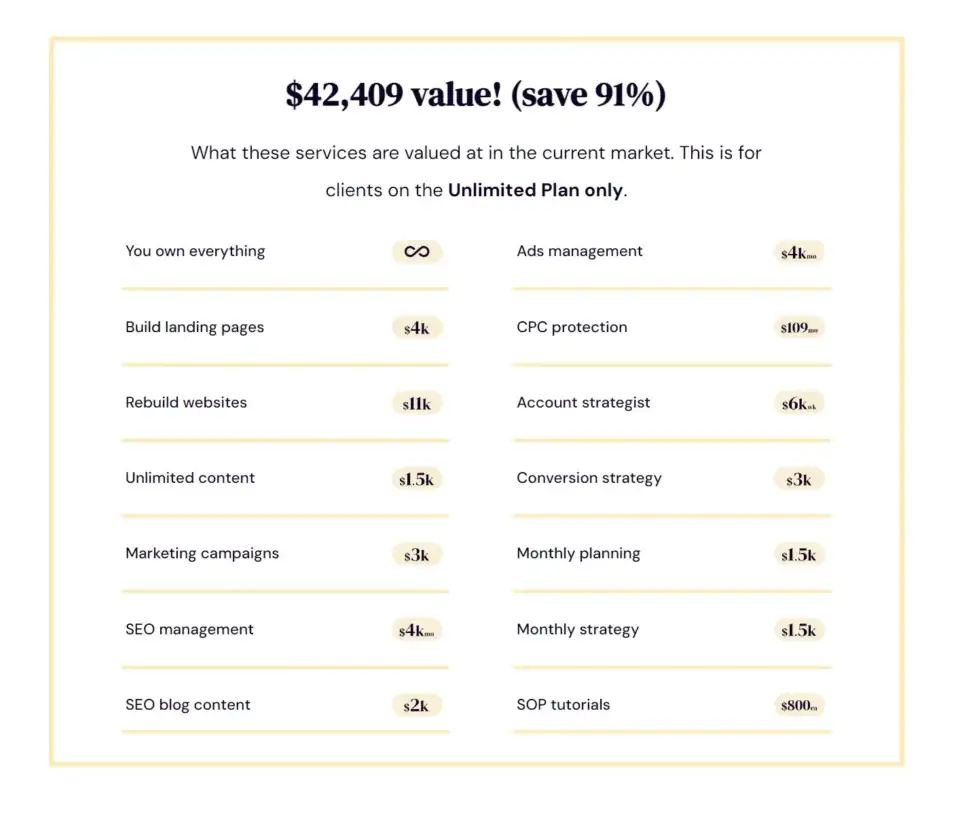This screenshot has height=815, width=960.
Task: Click the $3k badge for Marketing campaigns
Action: click(x=417, y=555)
